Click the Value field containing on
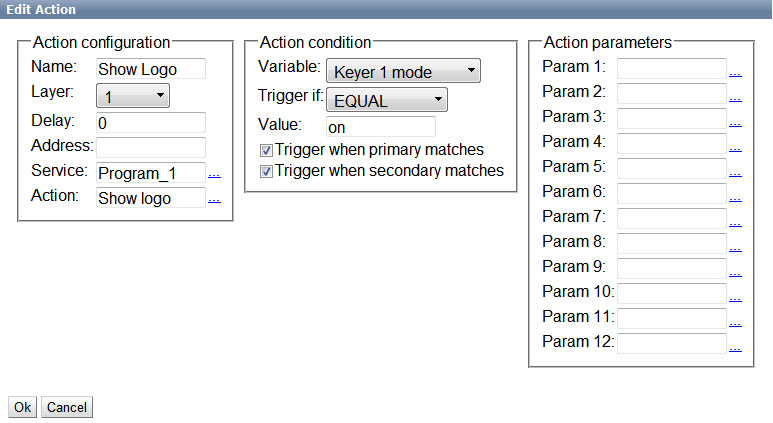 coord(381,127)
